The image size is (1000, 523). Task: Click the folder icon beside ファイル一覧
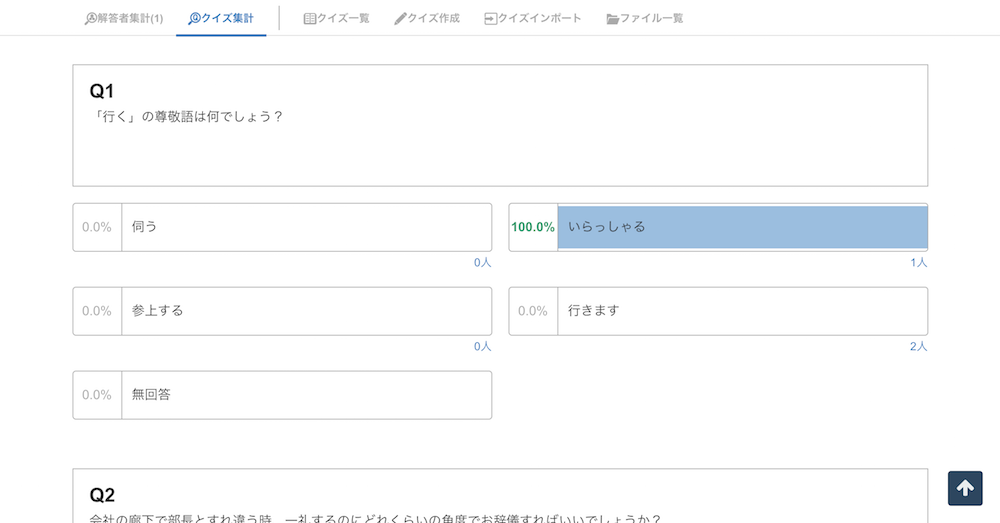click(612, 19)
